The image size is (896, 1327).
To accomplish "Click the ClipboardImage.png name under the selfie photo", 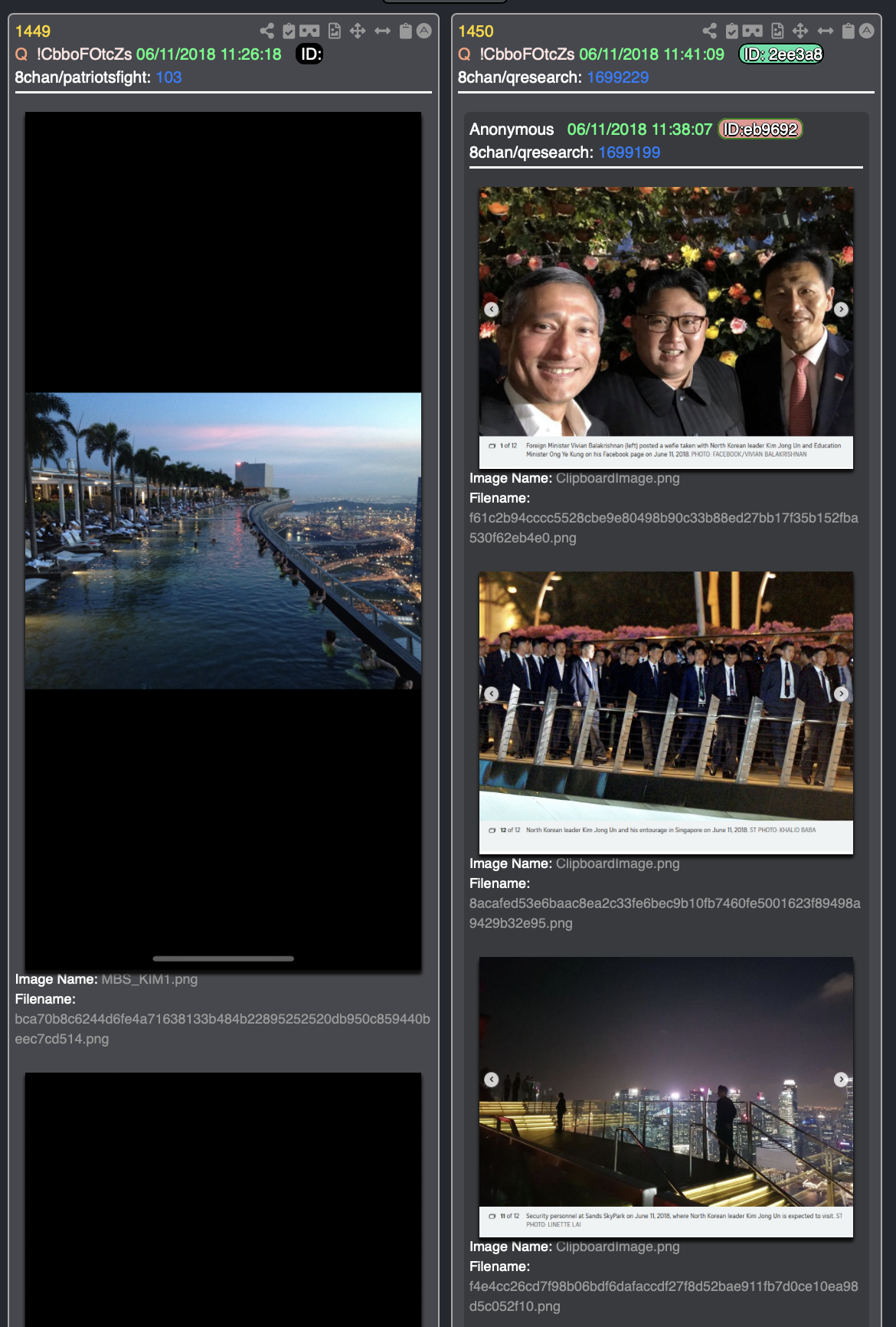I will (x=618, y=478).
